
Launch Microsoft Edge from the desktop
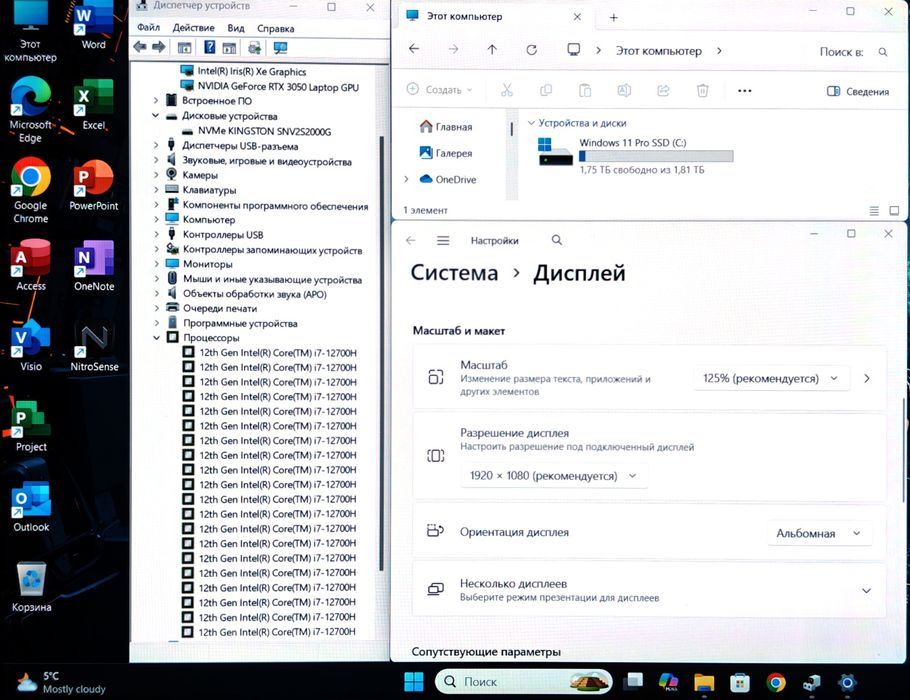30,110
